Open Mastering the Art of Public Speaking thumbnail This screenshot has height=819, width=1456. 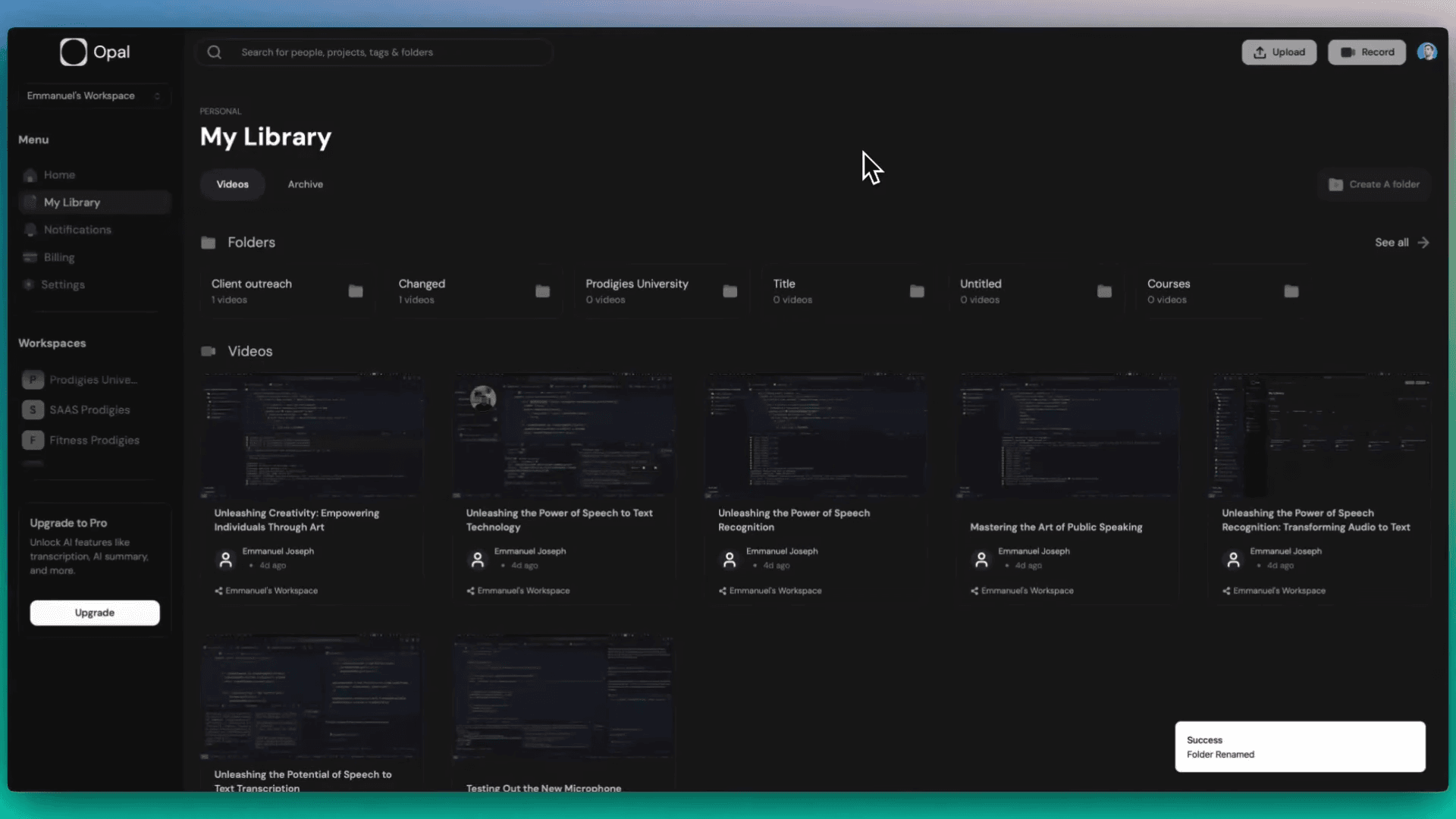click(1068, 435)
